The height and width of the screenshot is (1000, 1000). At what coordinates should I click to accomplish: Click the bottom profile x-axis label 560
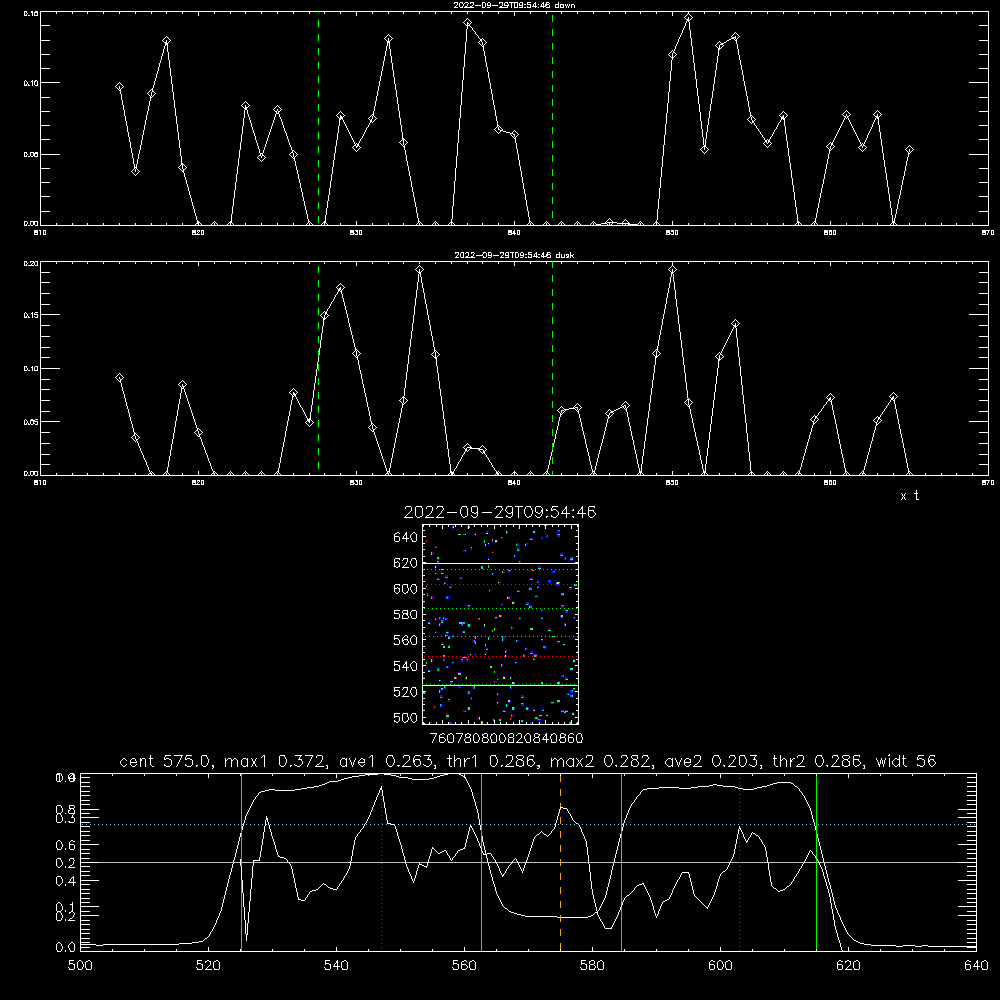click(464, 966)
